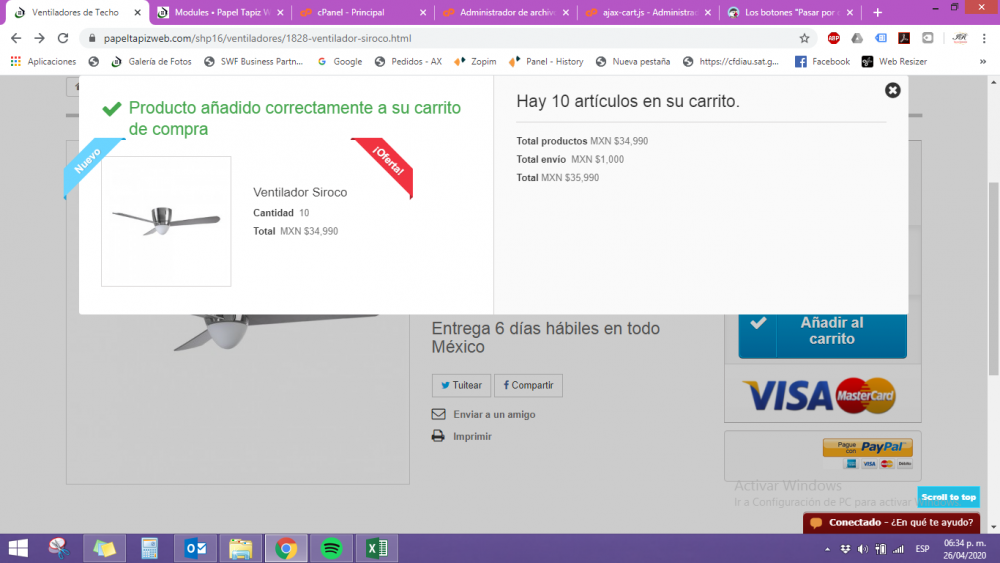
Task: Click the Scroll to top button
Action: tap(948, 497)
